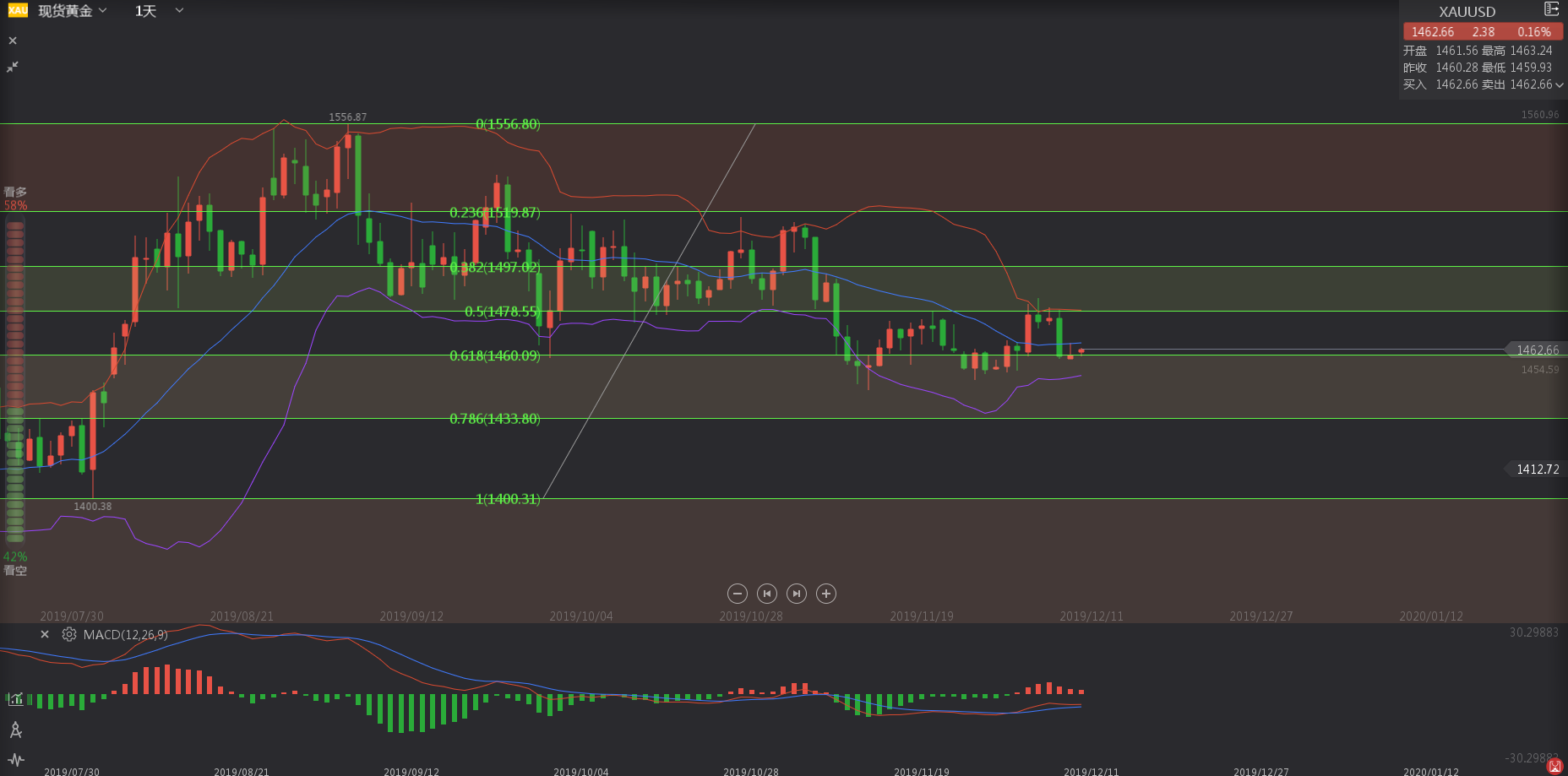
Task: Click the pulse waveform icon
Action: point(15,760)
